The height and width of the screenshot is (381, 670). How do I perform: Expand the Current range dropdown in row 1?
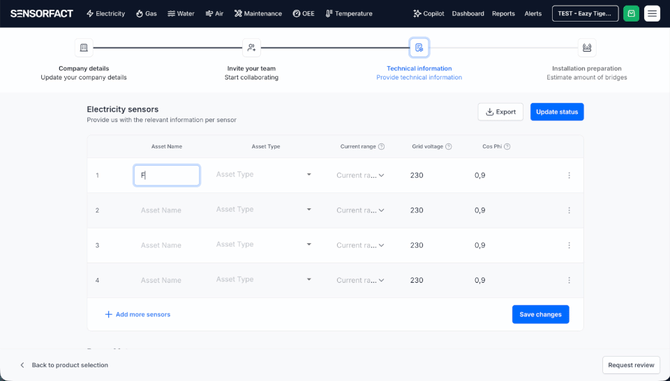click(x=360, y=175)
